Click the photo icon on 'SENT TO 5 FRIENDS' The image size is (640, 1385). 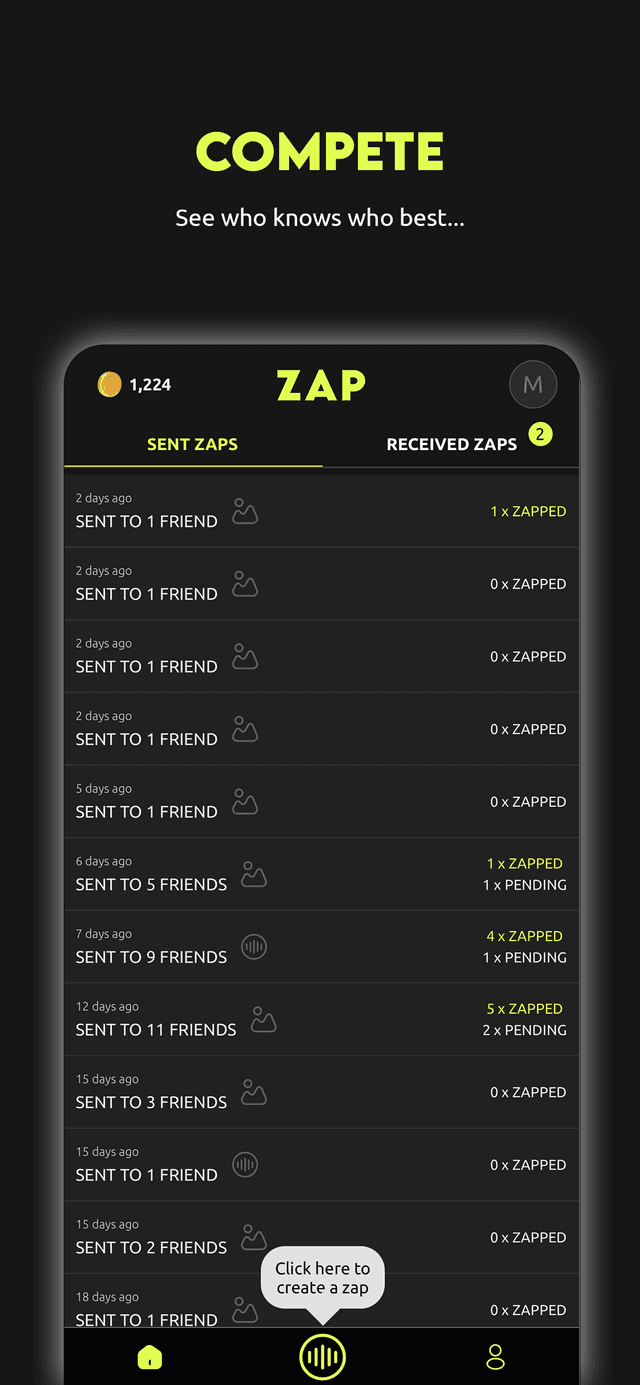click(254, 874)
